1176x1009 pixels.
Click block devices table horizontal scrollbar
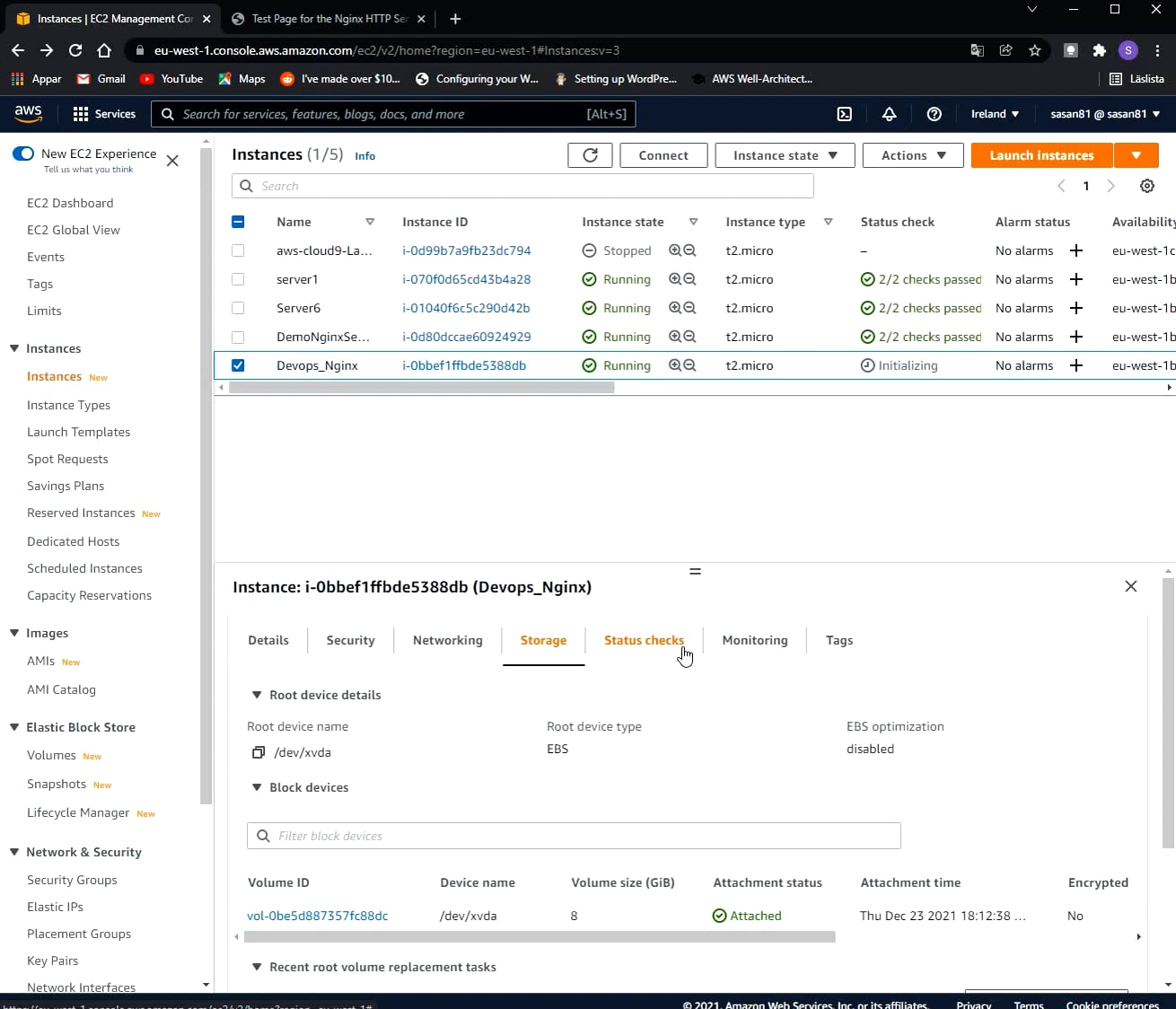(540, 936)
